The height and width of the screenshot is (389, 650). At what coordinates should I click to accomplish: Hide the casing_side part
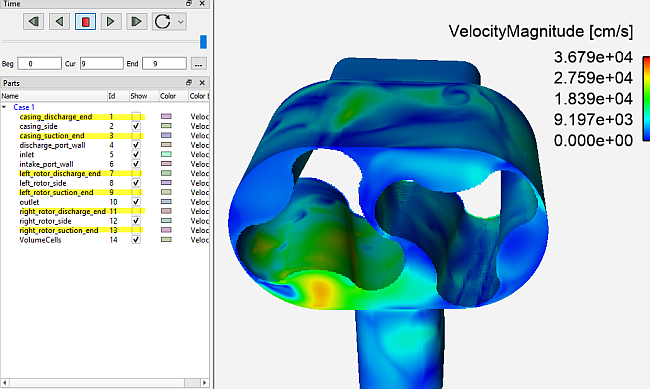136,126
